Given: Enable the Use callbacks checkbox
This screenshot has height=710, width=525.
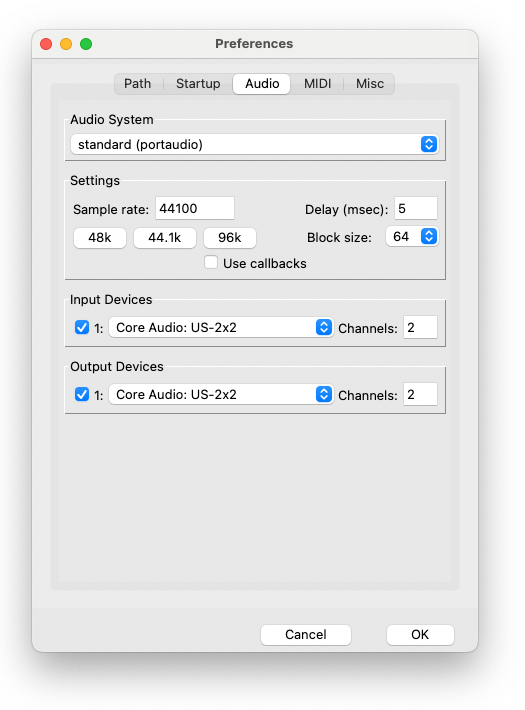Looking at the screenshot, I should (211, 263).
